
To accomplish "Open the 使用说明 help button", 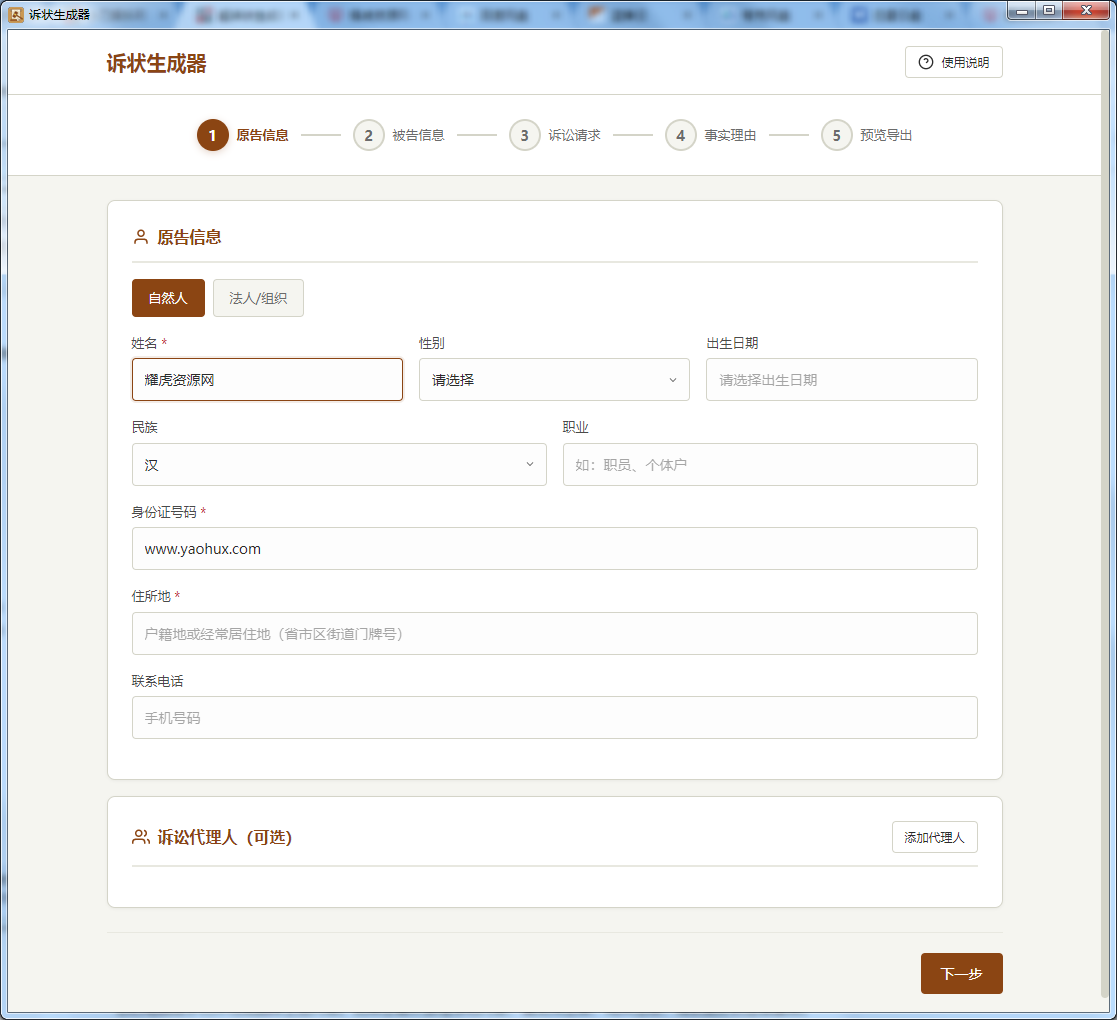I will [x=953, y=62].
